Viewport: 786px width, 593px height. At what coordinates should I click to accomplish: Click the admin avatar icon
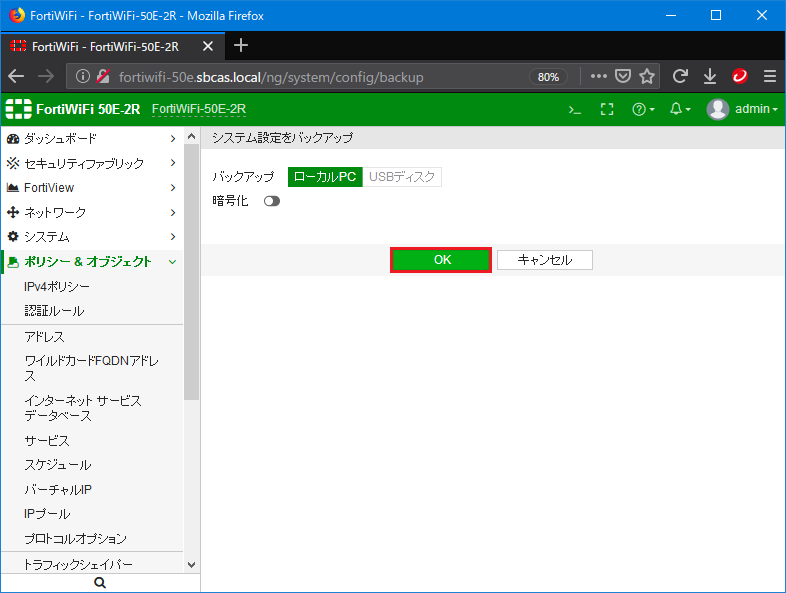click(x=717, y=109)
